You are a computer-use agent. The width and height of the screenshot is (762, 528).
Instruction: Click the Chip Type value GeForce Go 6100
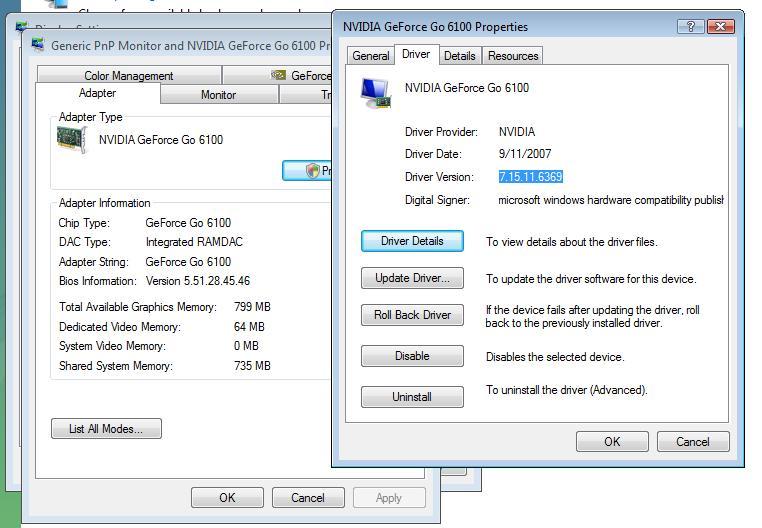point(188,223)
